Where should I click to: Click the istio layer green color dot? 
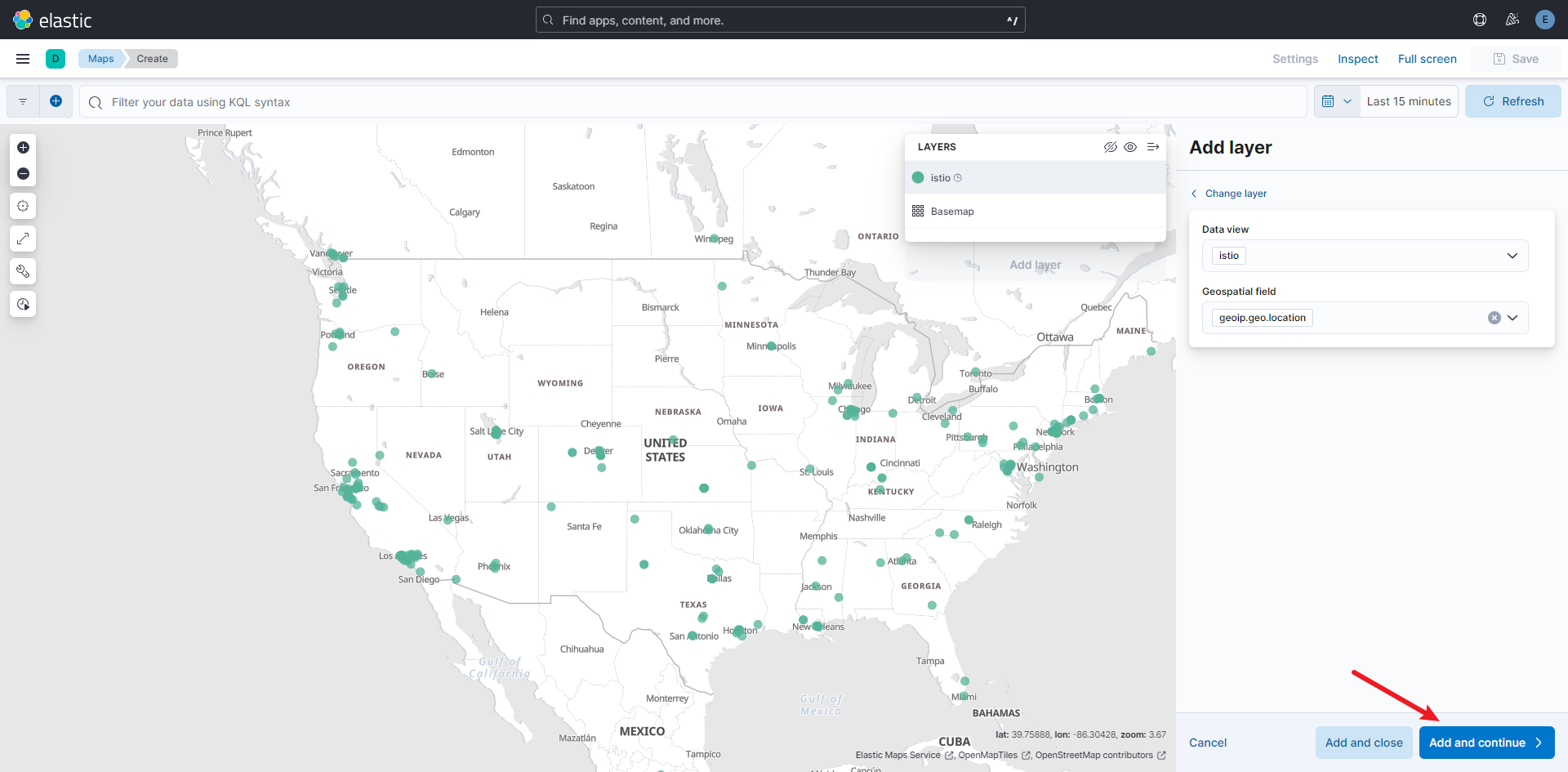918,177
